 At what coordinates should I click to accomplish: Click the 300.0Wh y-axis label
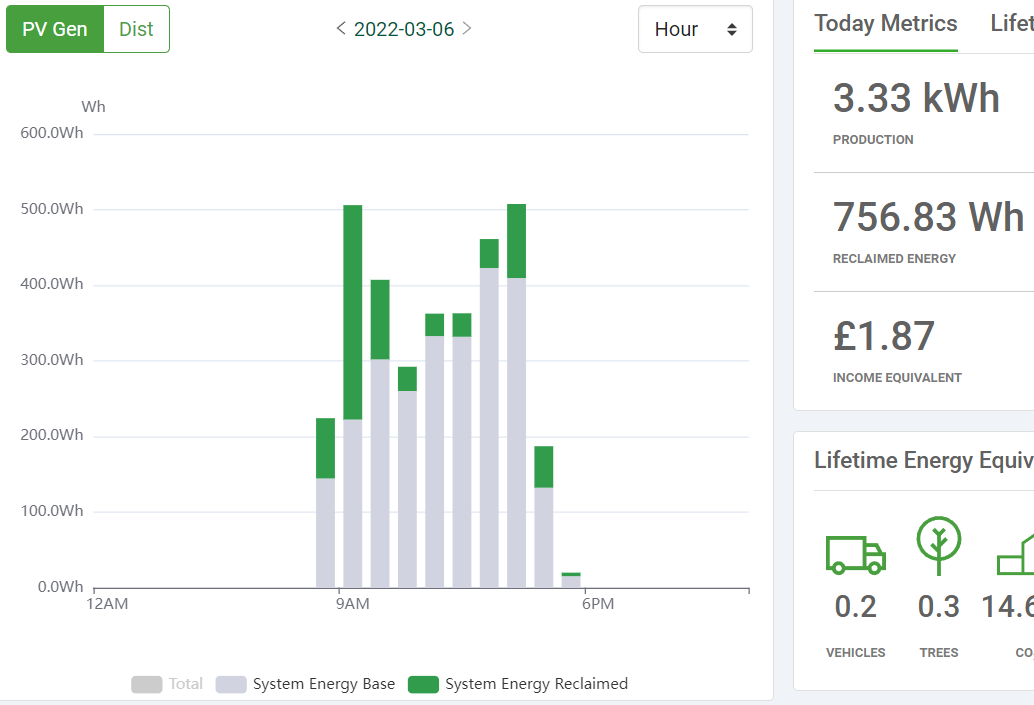click(x=52, y=359)
